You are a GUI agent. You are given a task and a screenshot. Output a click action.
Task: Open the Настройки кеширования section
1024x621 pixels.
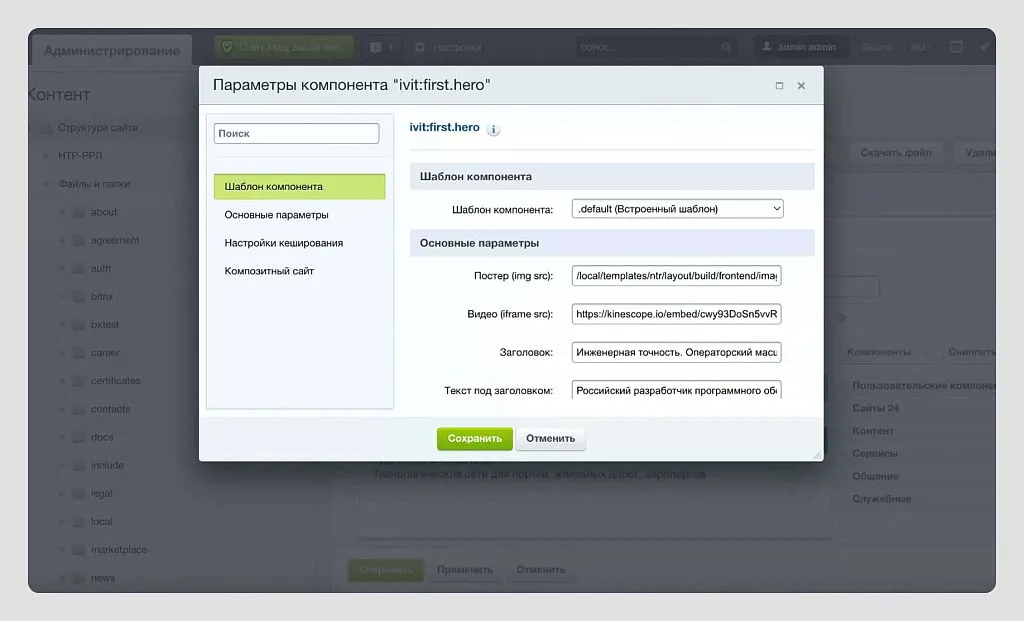click(283, 243)
